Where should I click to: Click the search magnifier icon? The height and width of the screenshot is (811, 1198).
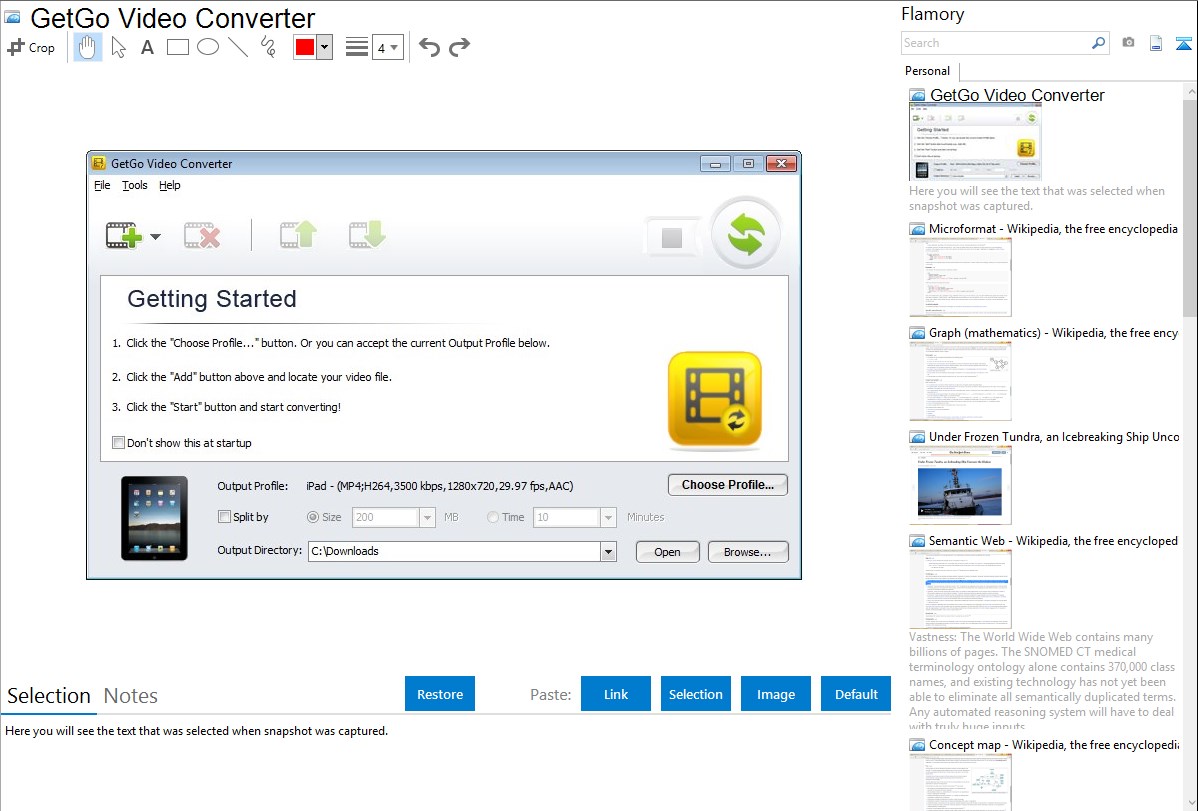pos(1098,43)
